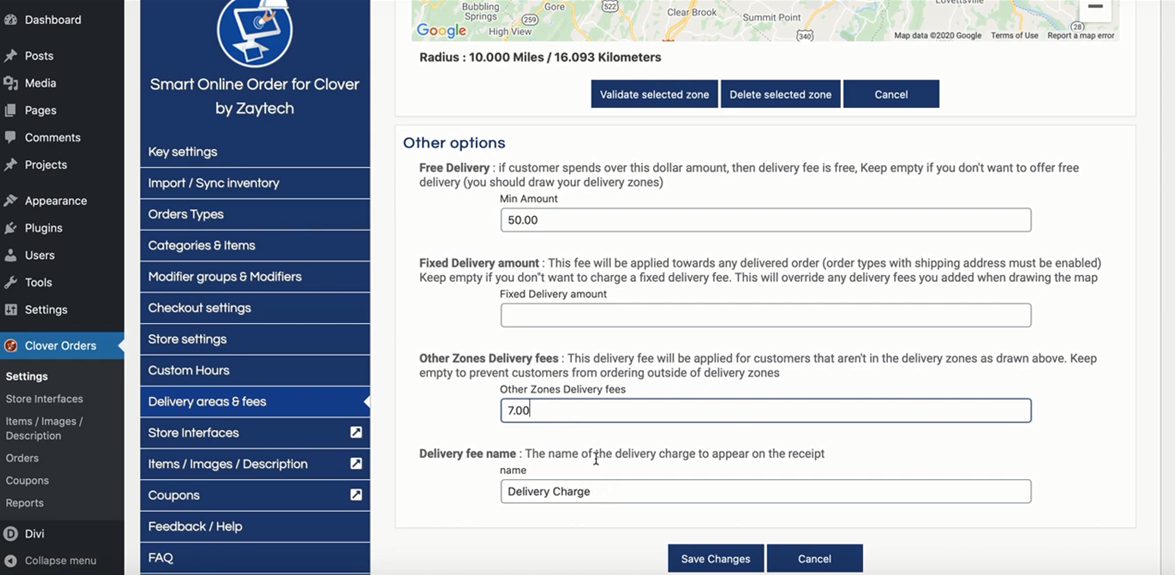Open external link icon beside Store Interfaces
The height and width of the screenshot is (575, 1175).
pyautogui.click(x=356, y=433)
